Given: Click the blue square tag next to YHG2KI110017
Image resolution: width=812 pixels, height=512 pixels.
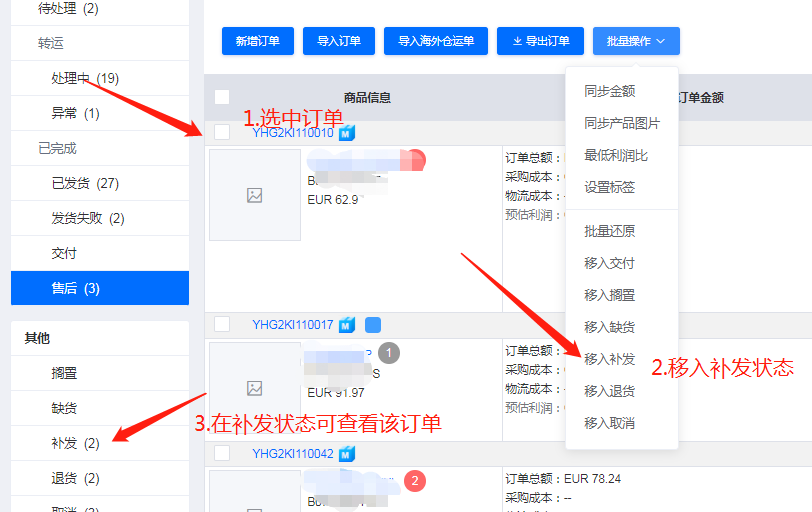Looking at the screenshot, I should (373, 325).
